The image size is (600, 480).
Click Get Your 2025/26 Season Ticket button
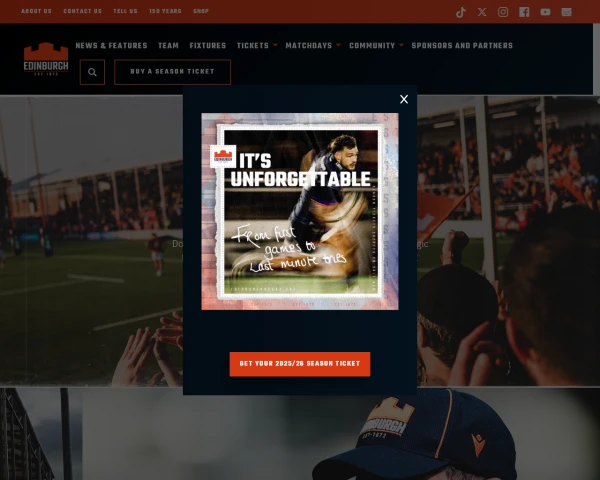(300, 364)
